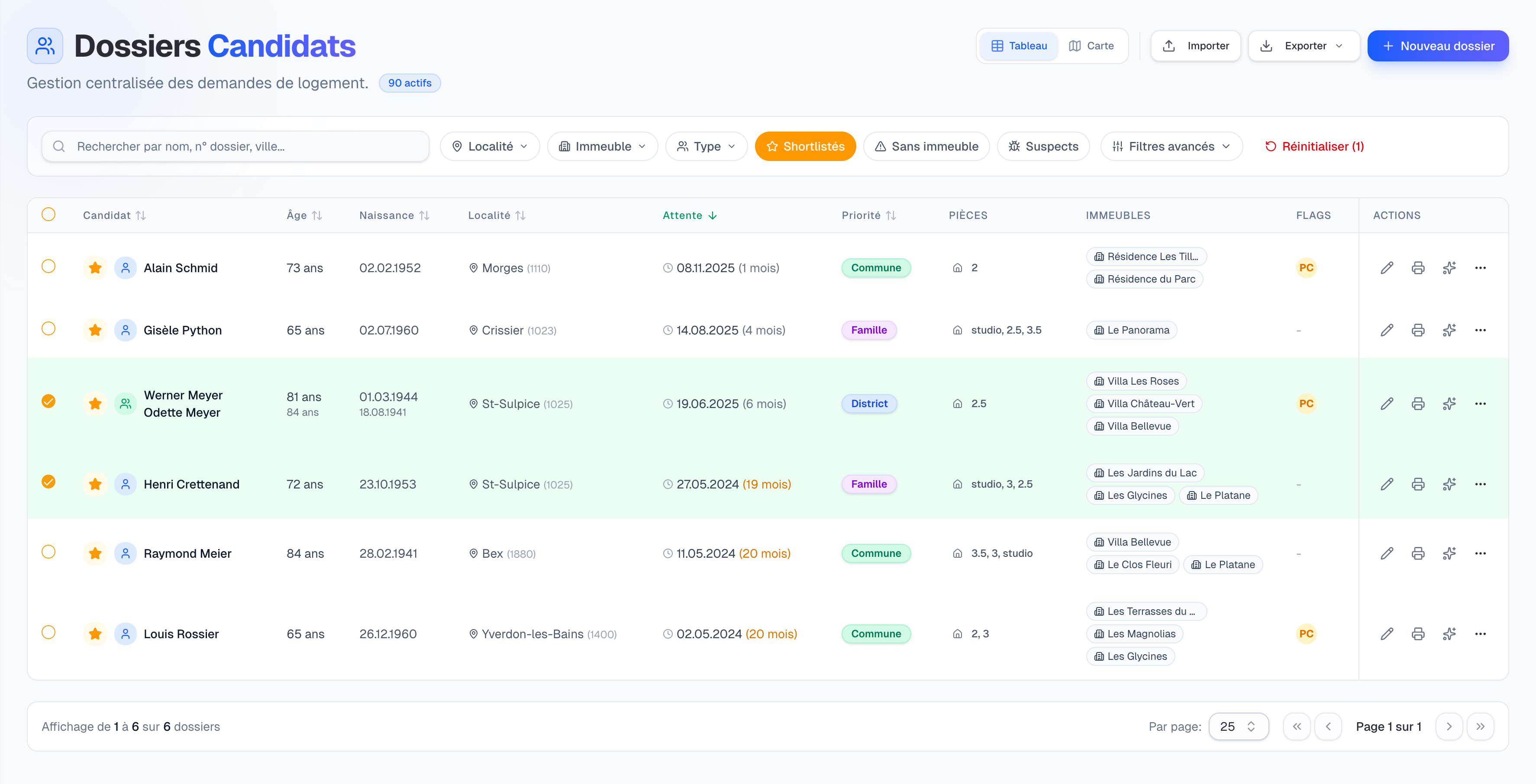Screen dimensions: 1536x784
Task: Select the checkbox on Henri Crettenand's row
Action: [x=48, y=482]
